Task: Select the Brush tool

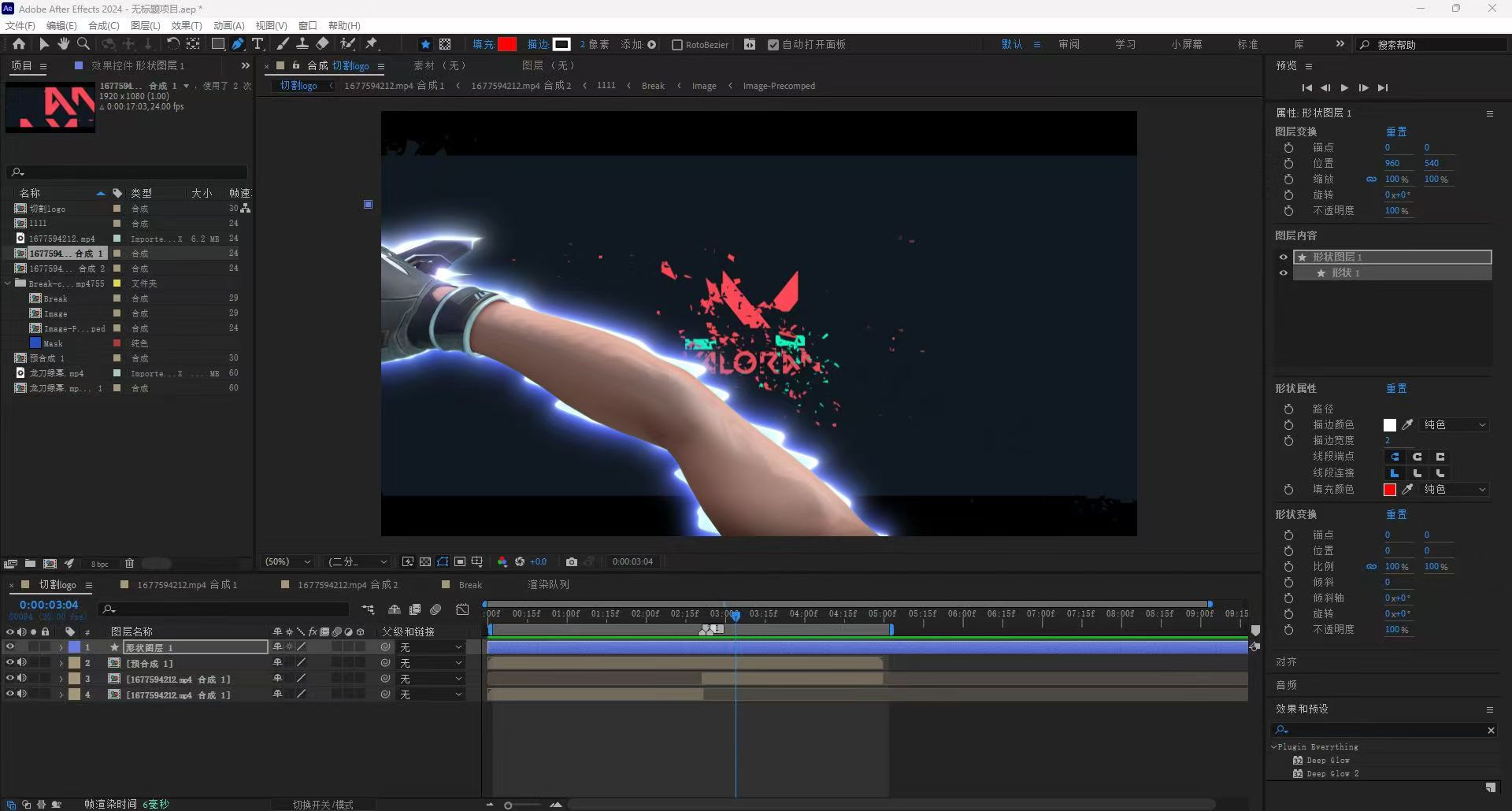Action: click(x=283, y=44)
